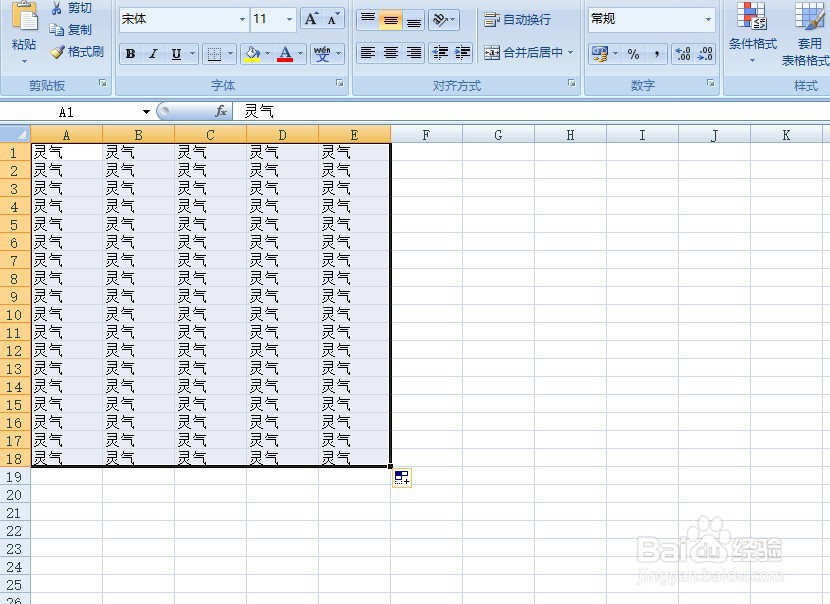The image size is (830, 604).
Task: Click the text orientation icon
Action: (444, 20)
